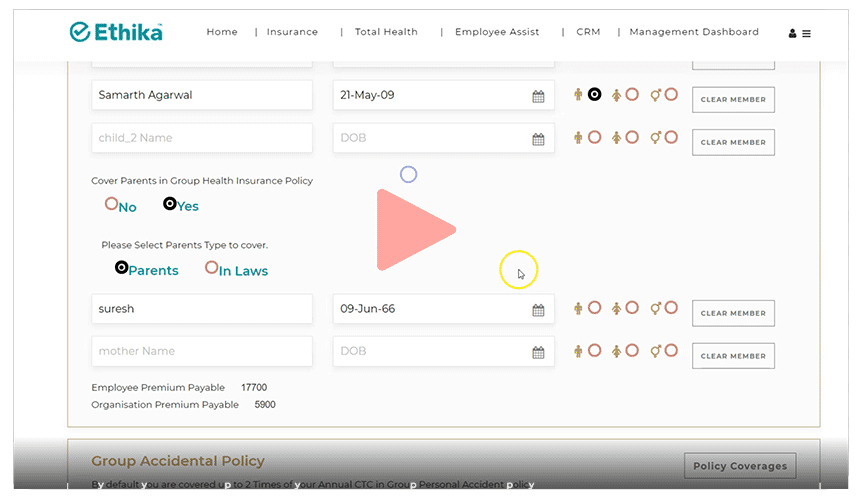856x499 pixels.
Task: Open the hamburger menu icon
Action: pos(807,33)
